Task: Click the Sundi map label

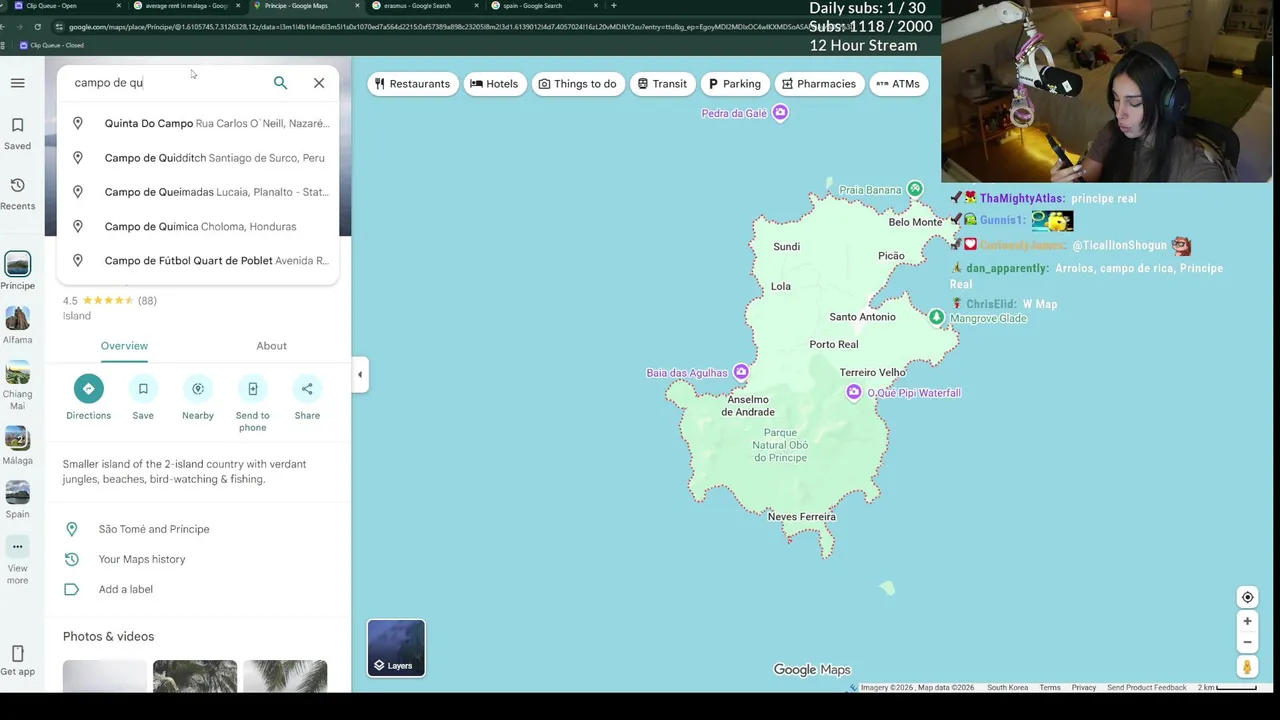Action: (786, 247)
